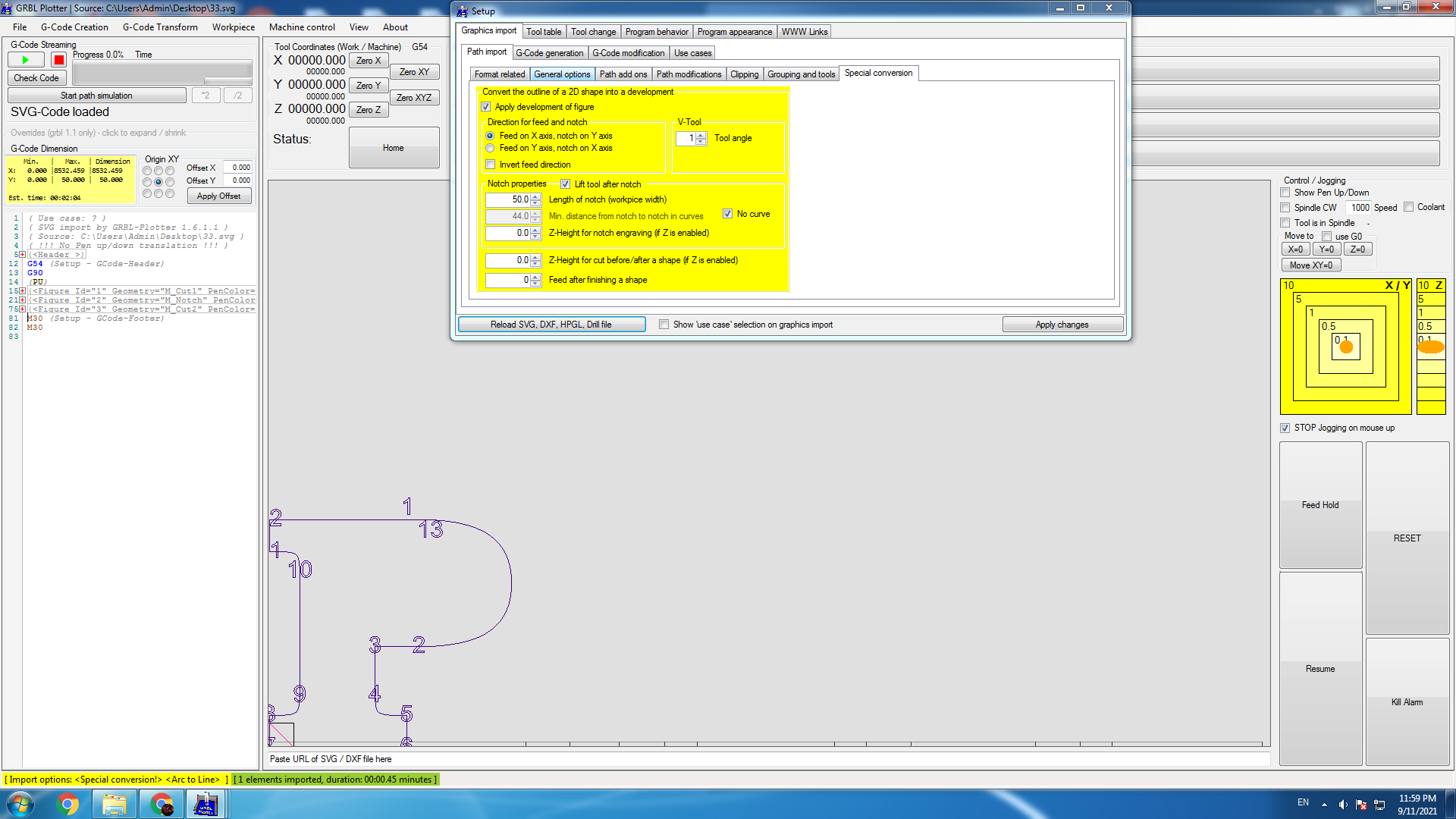
Task: Click the Apply changes button
Action: click(1062, 325)
